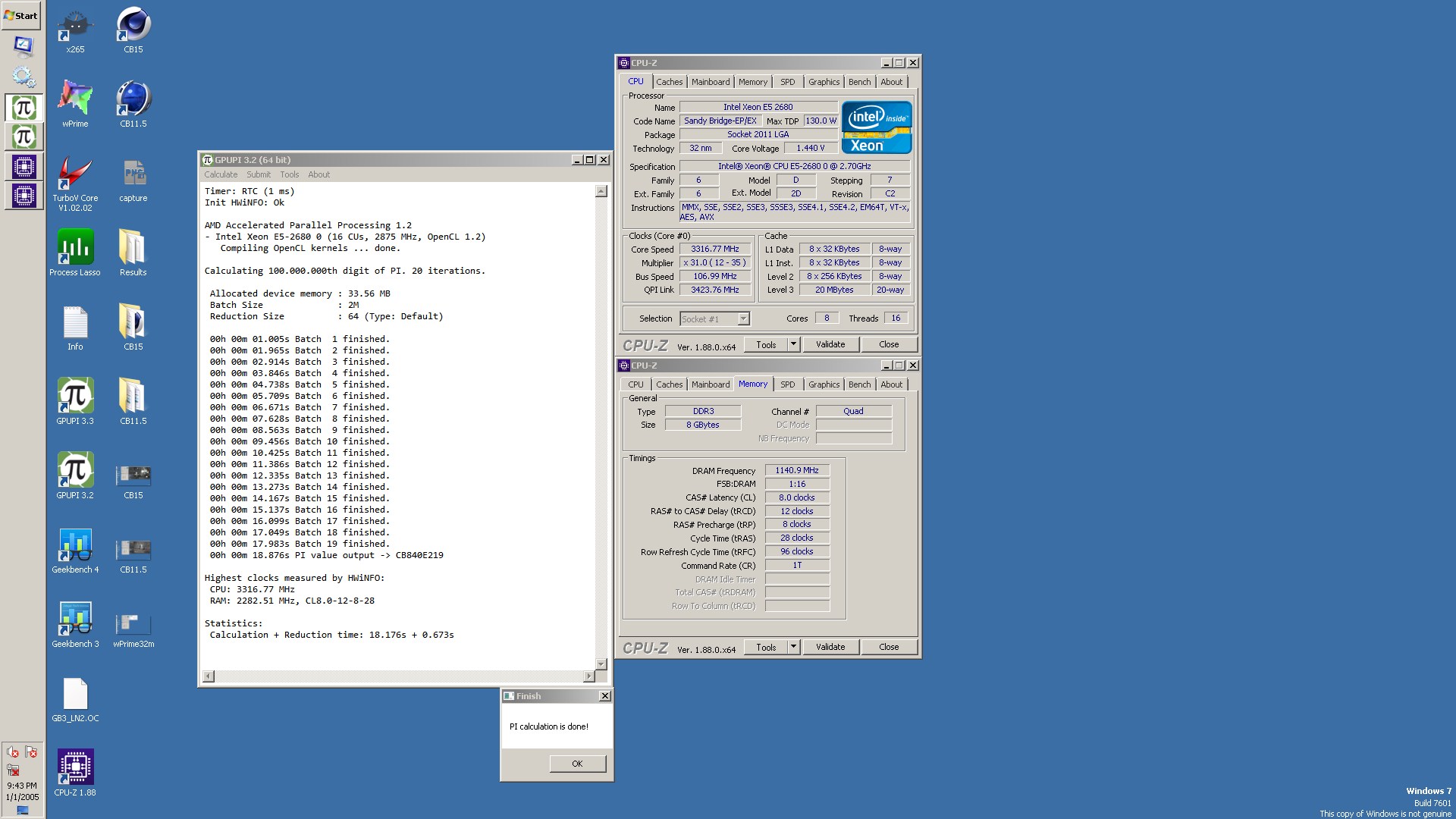Viewport: 1456px width, 819px height.
Task: Click the Core Speed value field
Action: click(715, 249)
